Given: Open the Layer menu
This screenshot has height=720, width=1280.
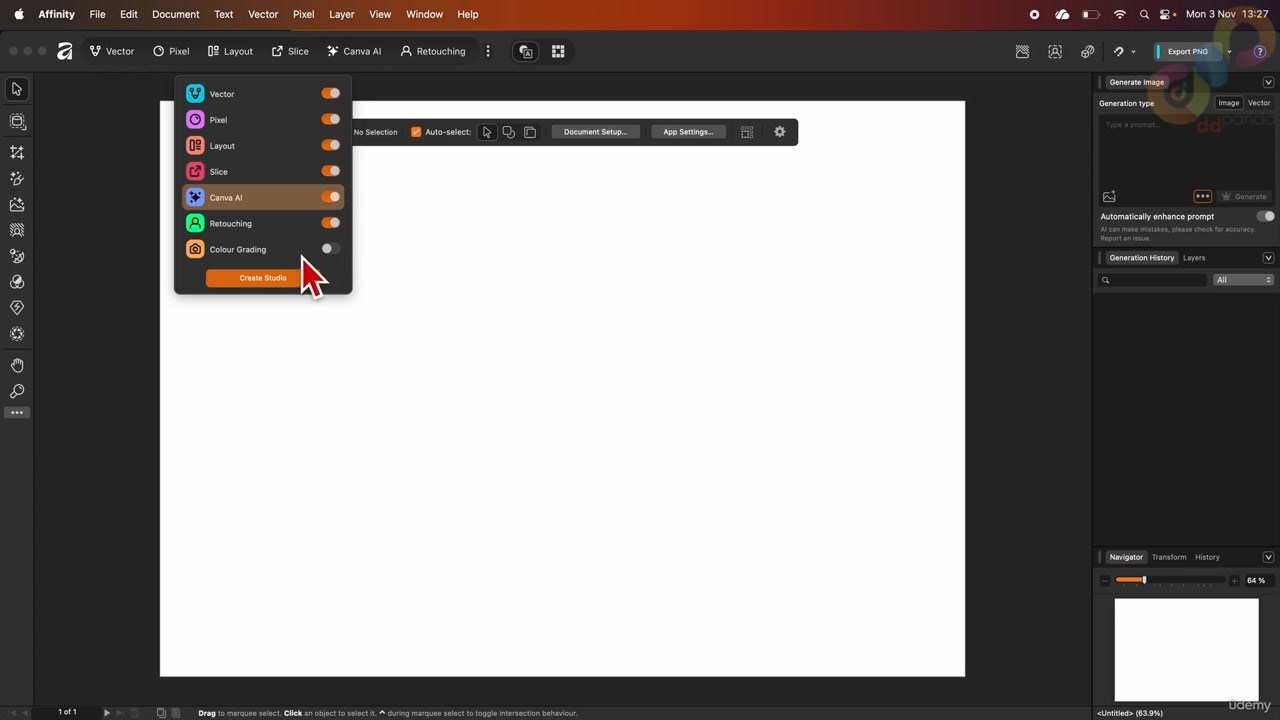Looking at the screenshot, I should 342,14.
